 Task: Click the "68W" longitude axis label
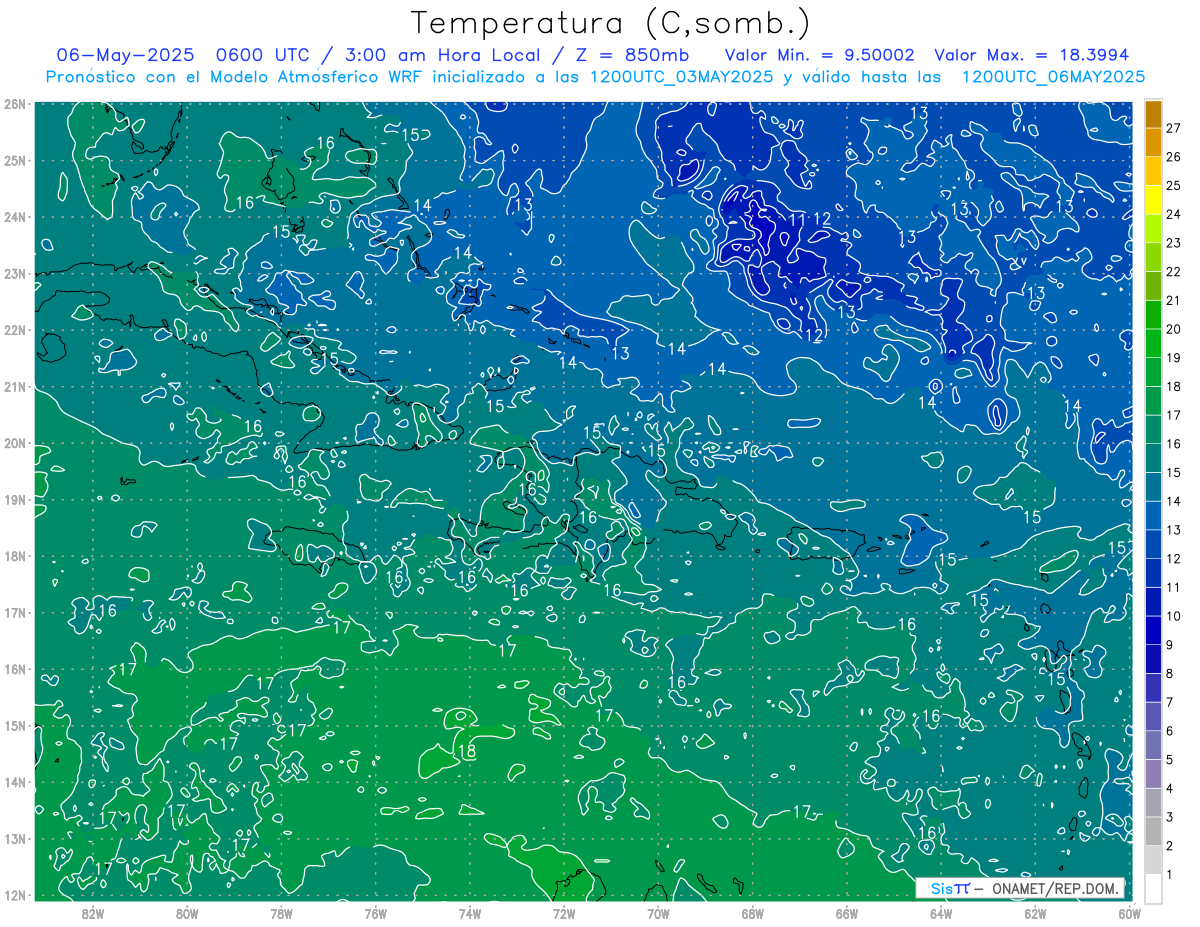(753, 913)
